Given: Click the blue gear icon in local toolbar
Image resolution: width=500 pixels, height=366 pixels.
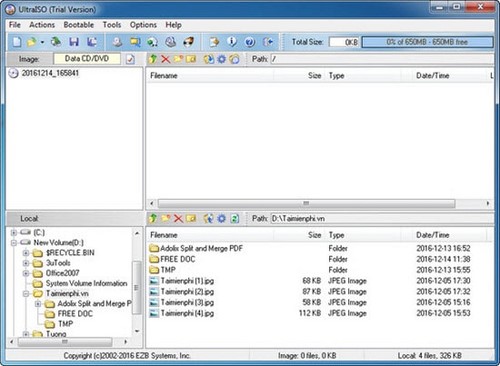Looking at the screenshot, I should 221,218.
